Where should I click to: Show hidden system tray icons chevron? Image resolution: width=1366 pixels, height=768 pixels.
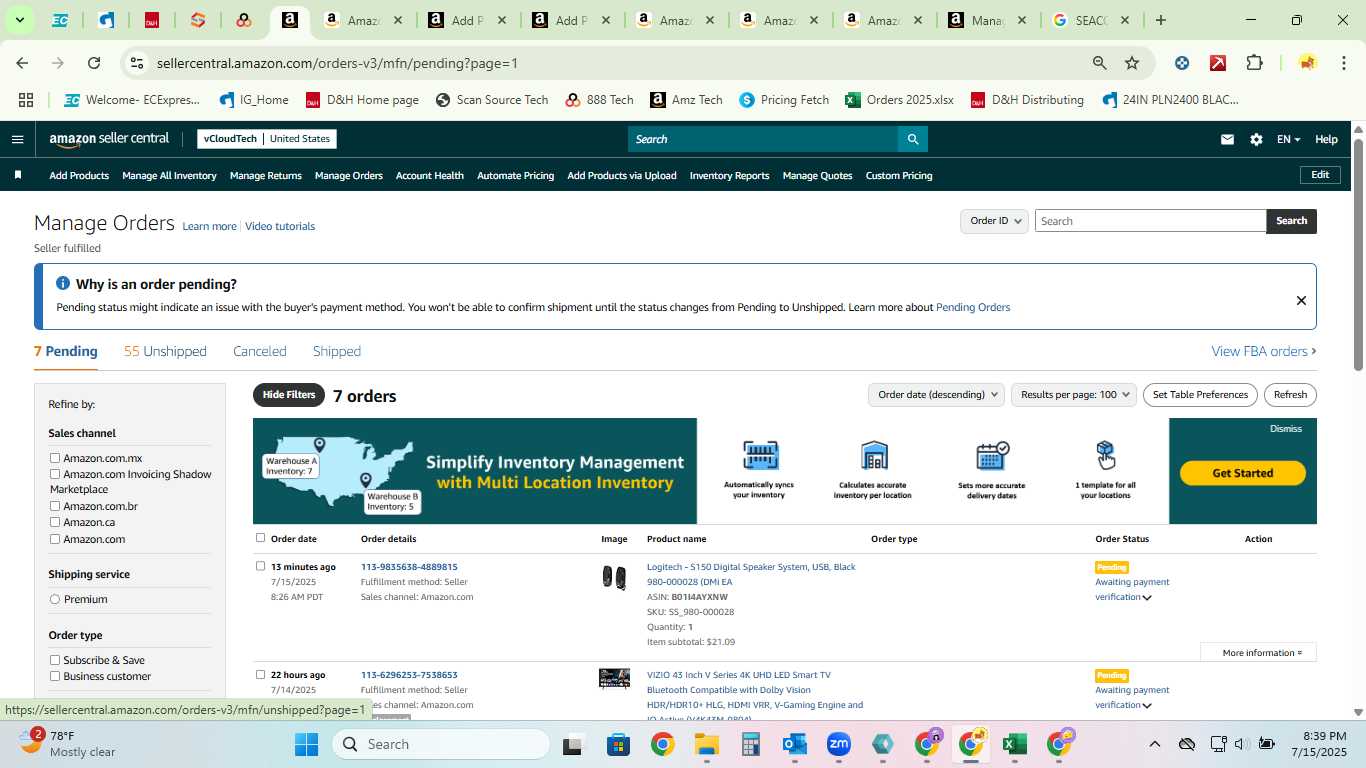[1154, 744]
